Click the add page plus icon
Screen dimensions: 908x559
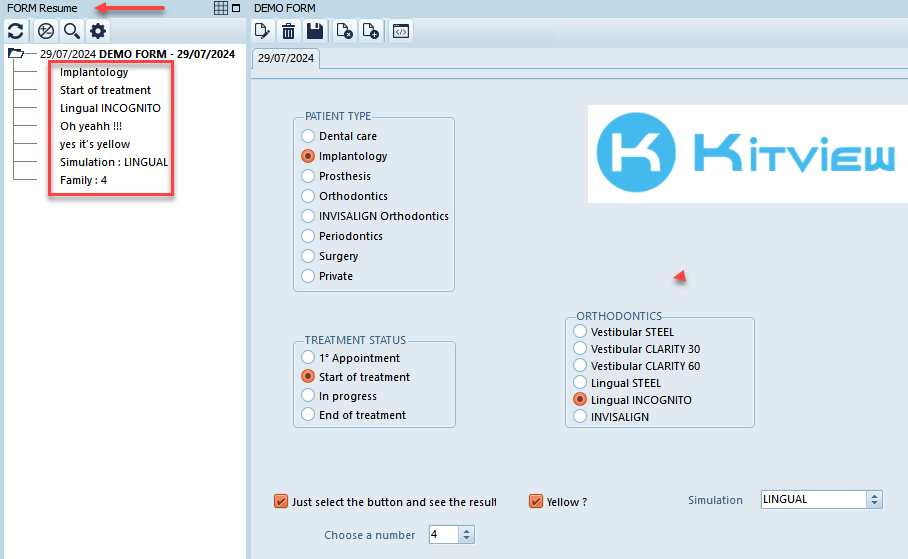(x=372, y=31)
